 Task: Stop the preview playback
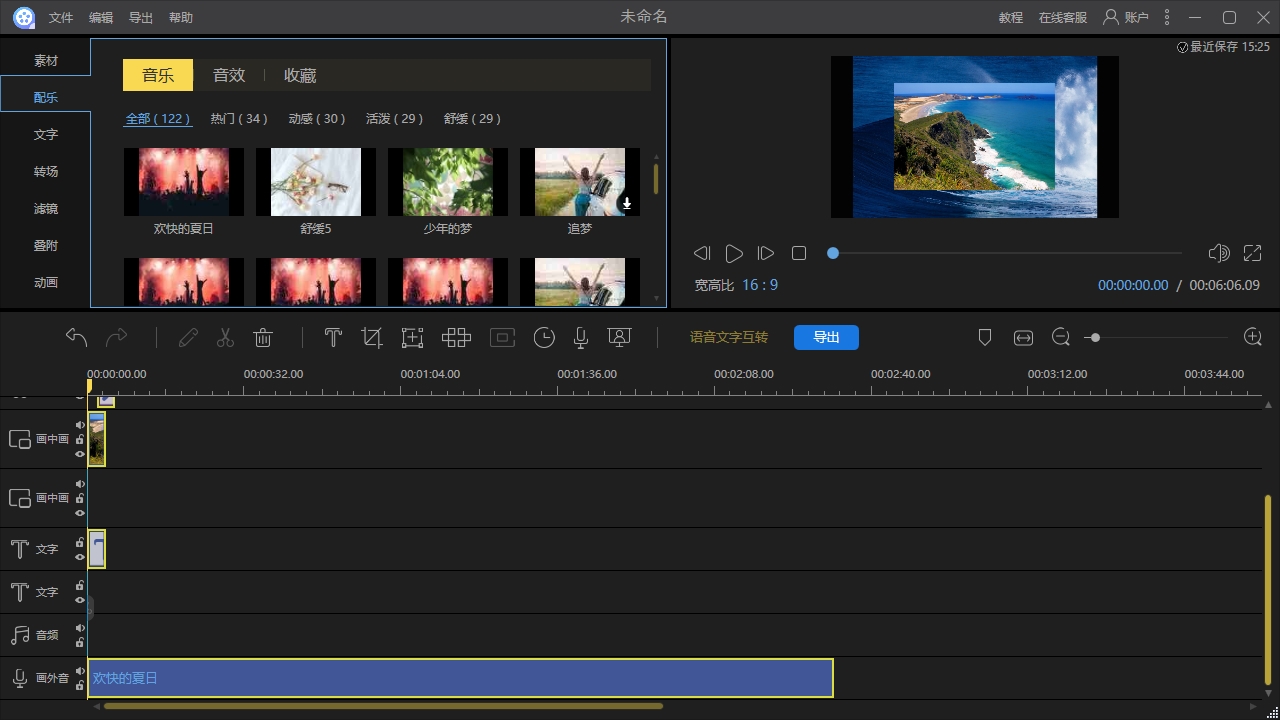pyautogui.click(x=799, y=253)
